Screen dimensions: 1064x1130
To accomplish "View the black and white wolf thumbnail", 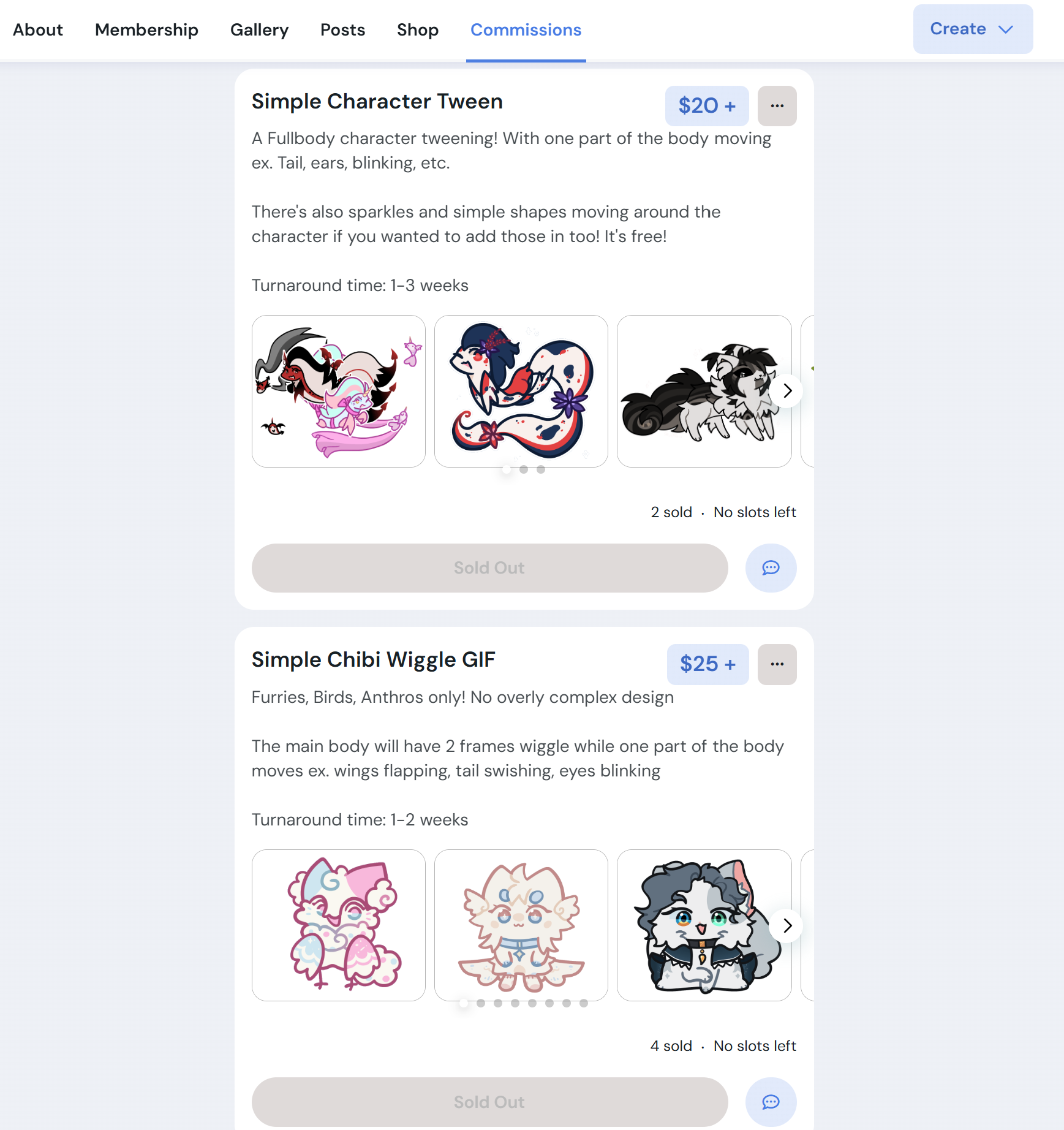I will 704,391.
